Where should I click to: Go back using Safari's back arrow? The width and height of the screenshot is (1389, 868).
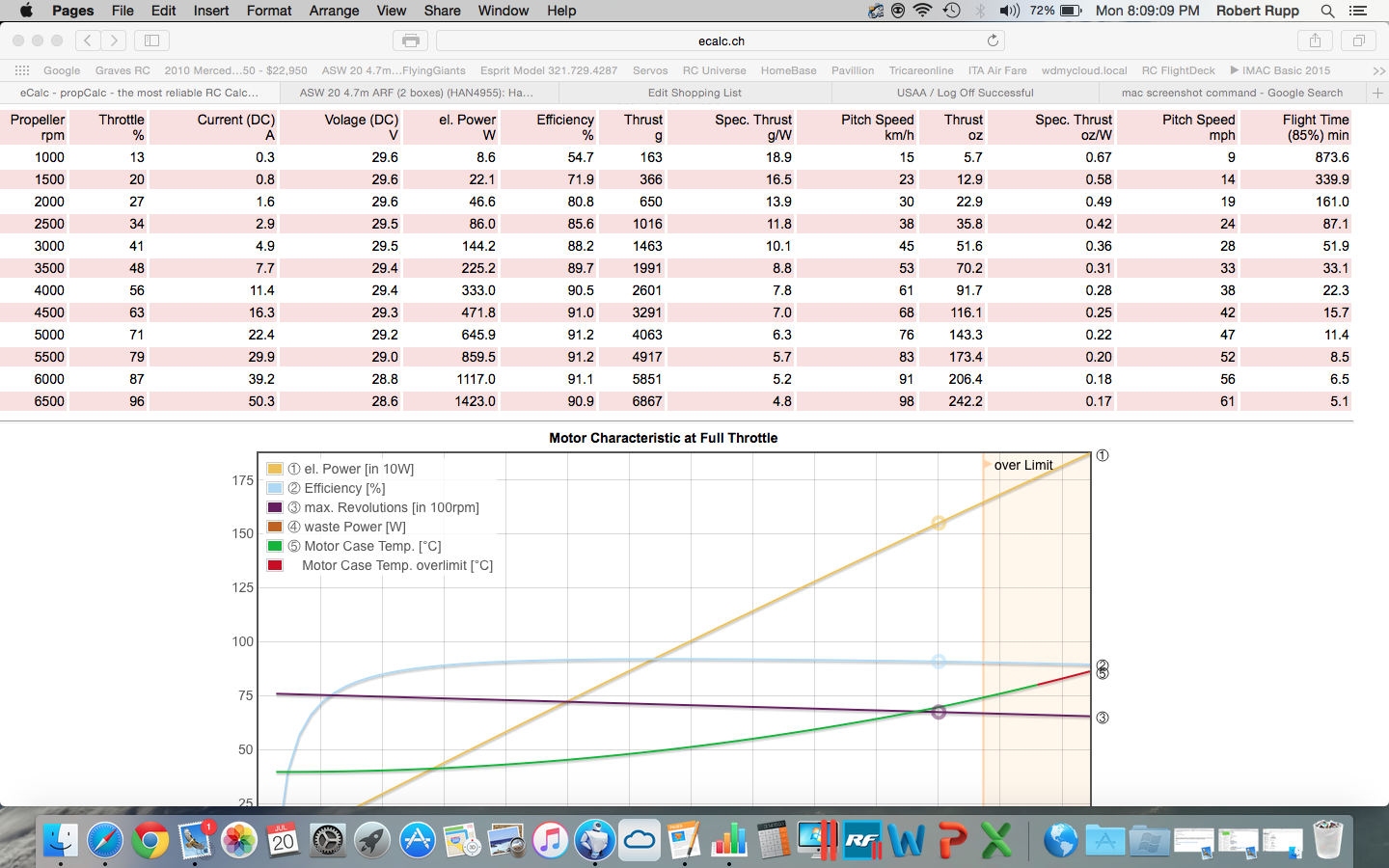point(88,41)
